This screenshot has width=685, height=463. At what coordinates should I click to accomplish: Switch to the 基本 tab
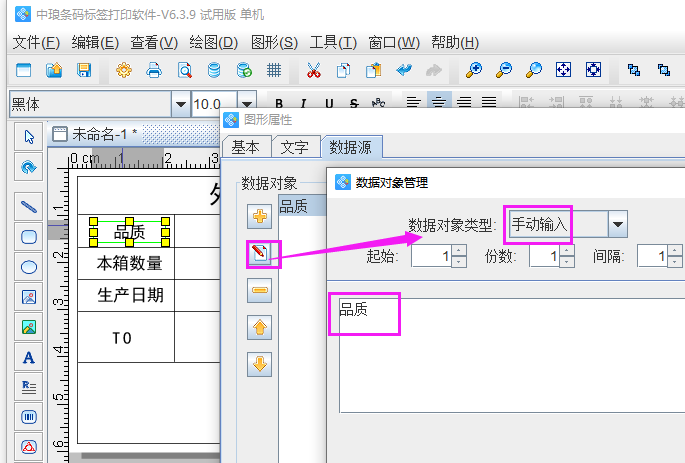(x=246, y=147)
